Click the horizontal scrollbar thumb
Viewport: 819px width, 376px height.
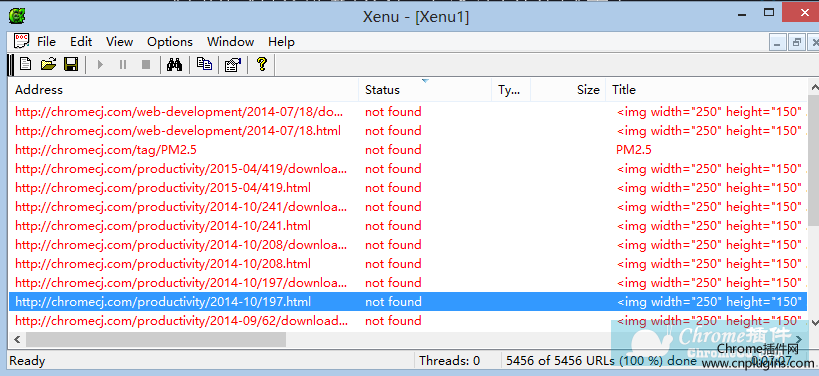click(x=156, y=339)
